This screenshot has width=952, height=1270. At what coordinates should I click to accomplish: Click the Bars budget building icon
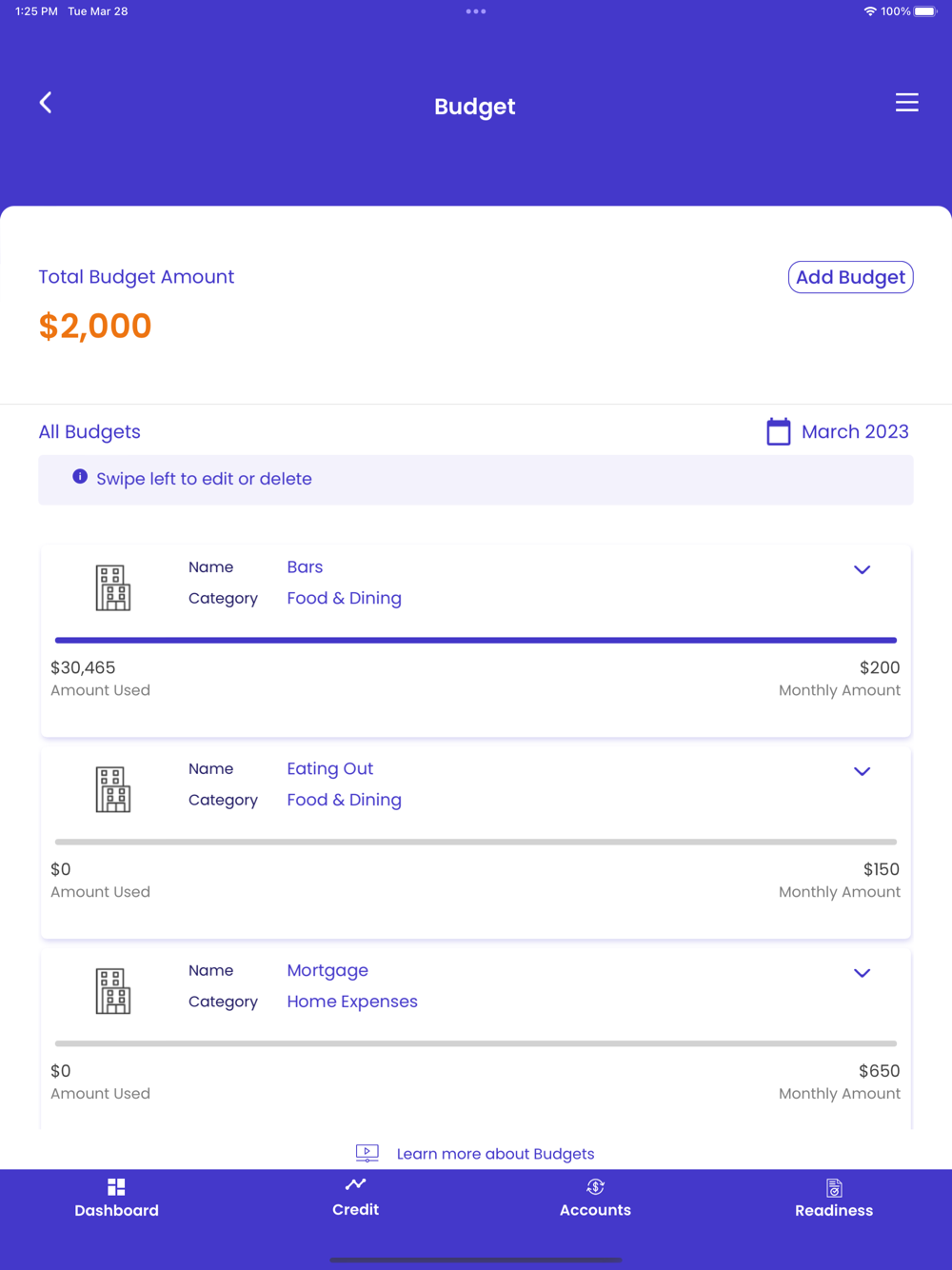click(x=113, y=587)
